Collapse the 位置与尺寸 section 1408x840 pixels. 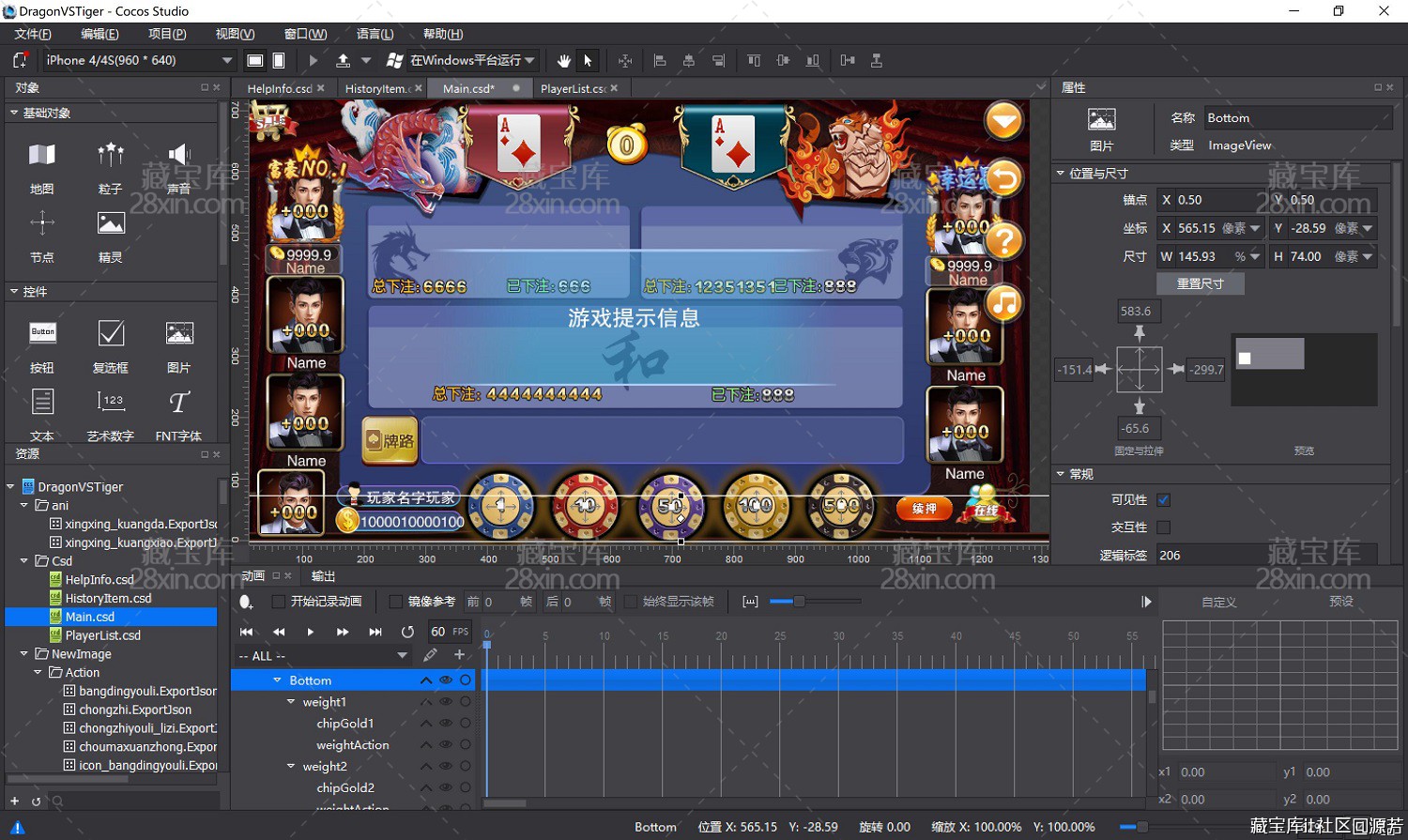coord(1061,174)
